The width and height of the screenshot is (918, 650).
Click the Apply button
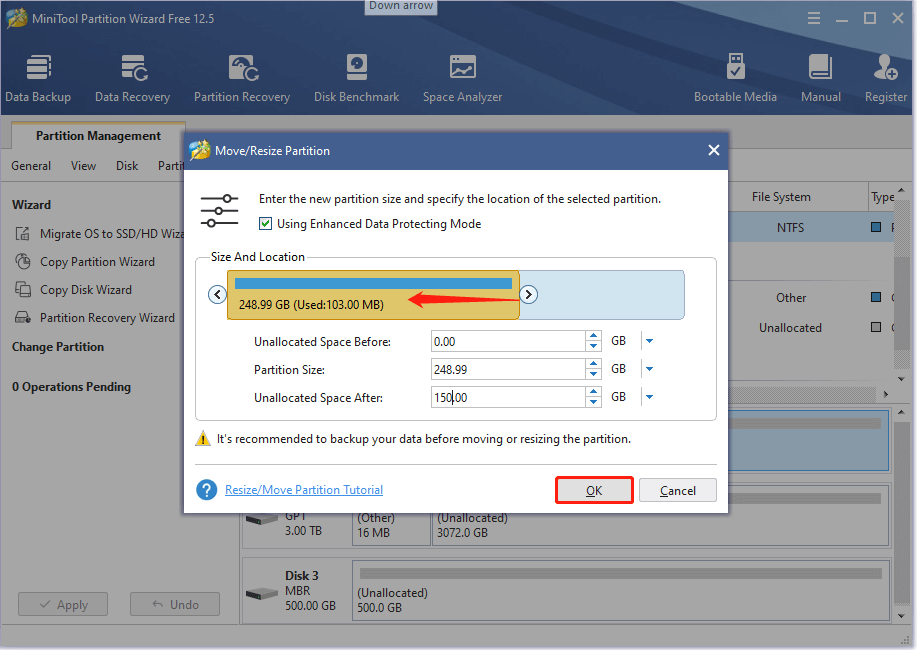coord(63,604)
